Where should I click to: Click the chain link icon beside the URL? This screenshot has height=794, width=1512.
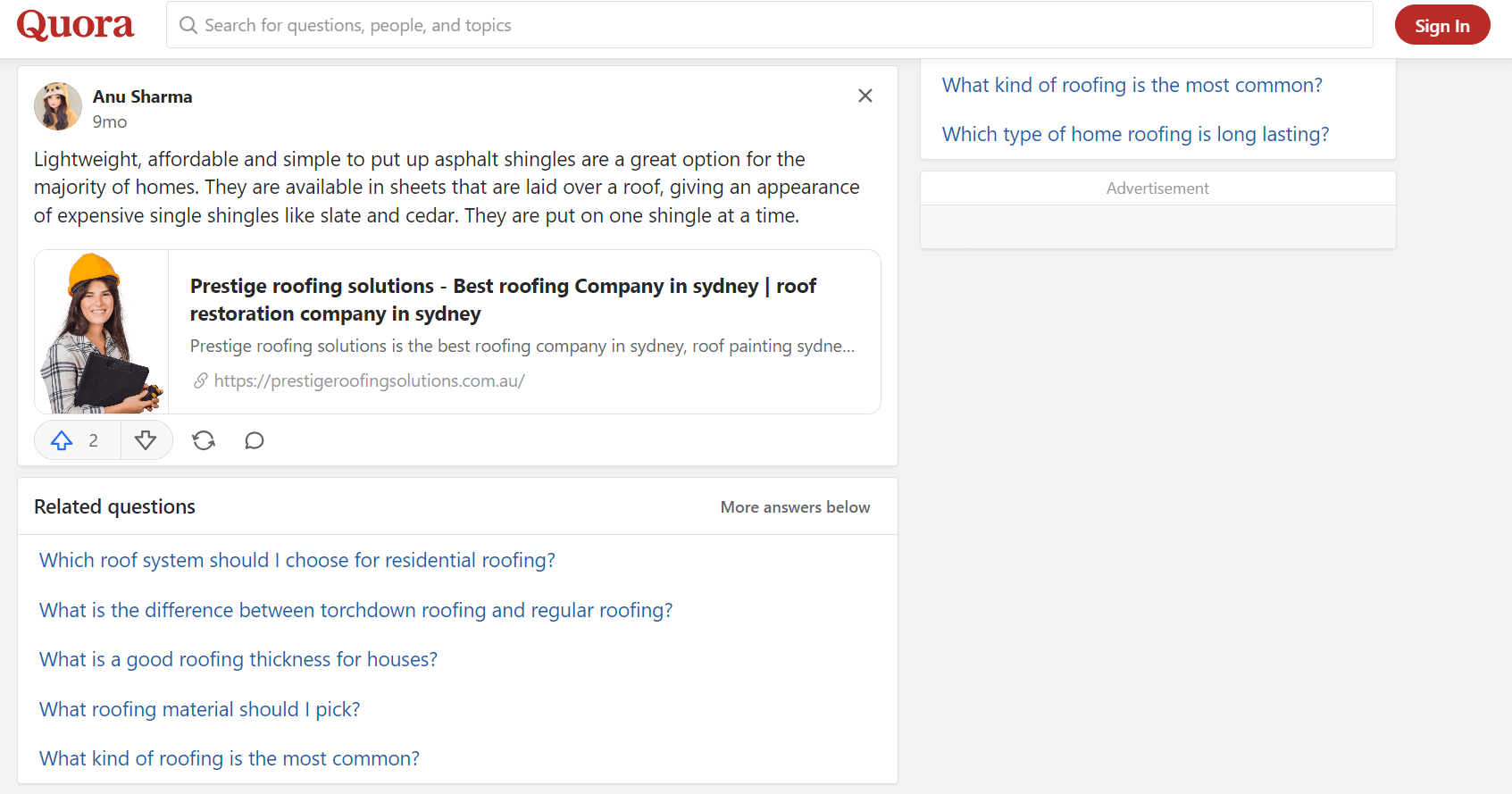tap(201, 380)
